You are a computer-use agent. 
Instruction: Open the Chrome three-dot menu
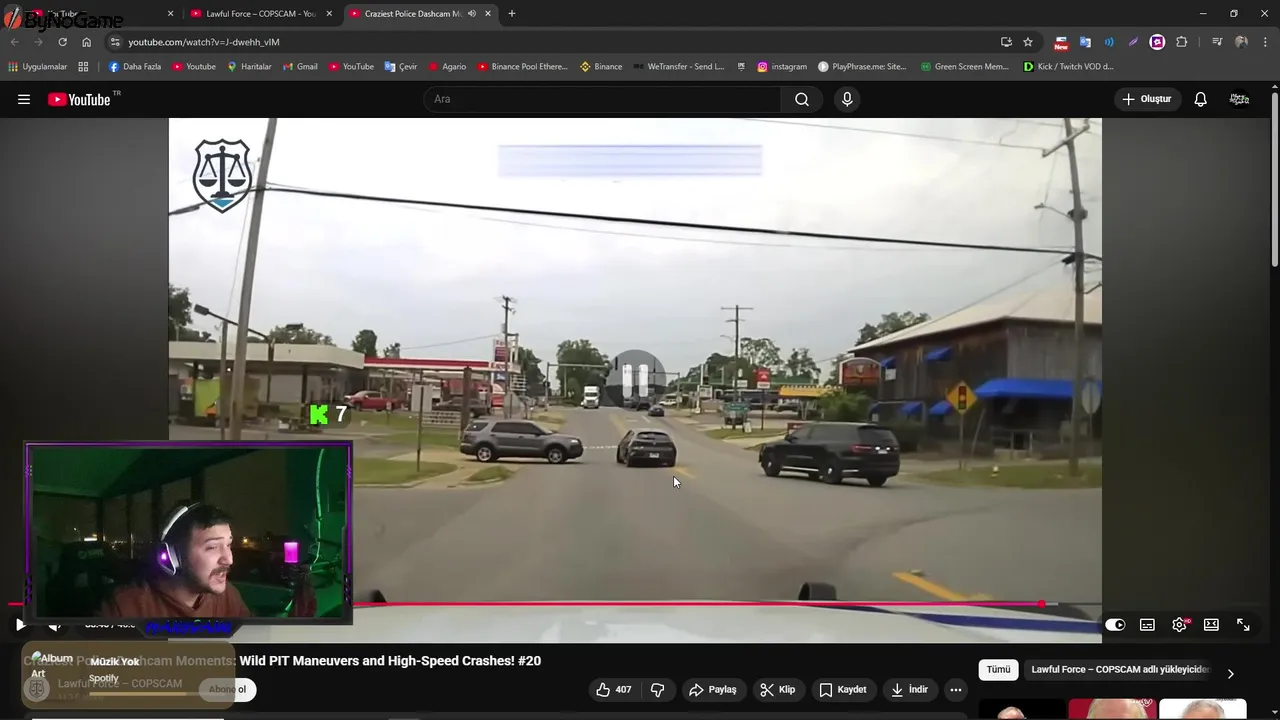[1265, 42]
